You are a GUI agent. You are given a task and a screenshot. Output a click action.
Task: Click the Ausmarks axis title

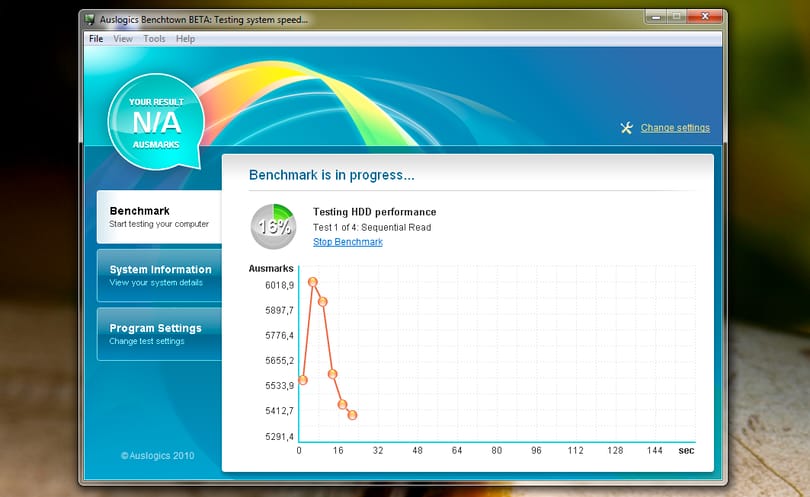click(x=271, y=269)
